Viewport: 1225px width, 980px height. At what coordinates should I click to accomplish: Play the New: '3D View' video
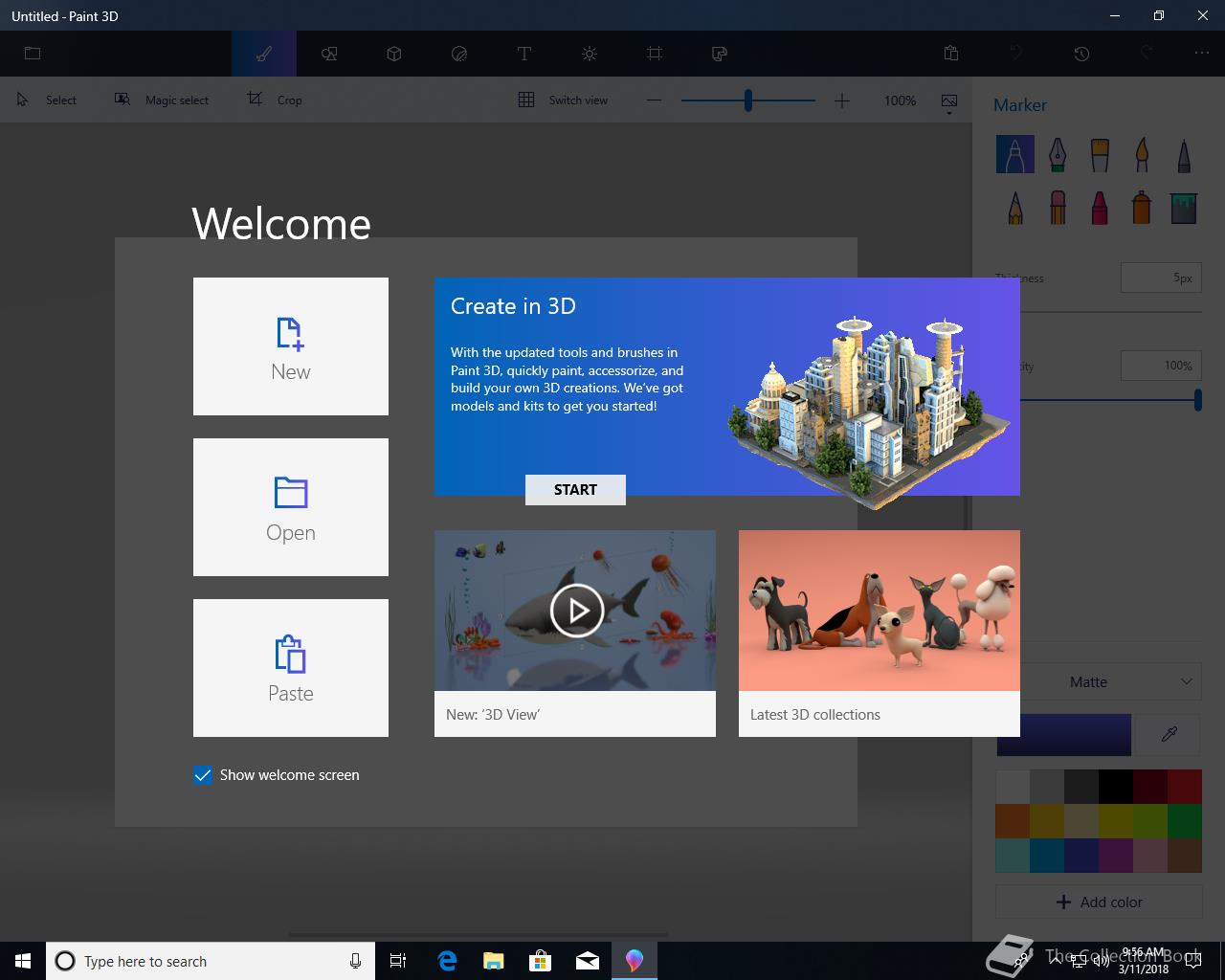(x=576, y=611)
